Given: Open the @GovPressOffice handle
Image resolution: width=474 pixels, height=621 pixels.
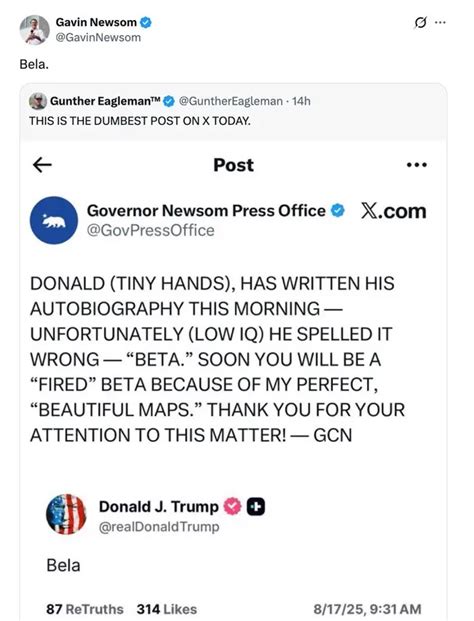Looking at the screenshot, I should (150, 230).
